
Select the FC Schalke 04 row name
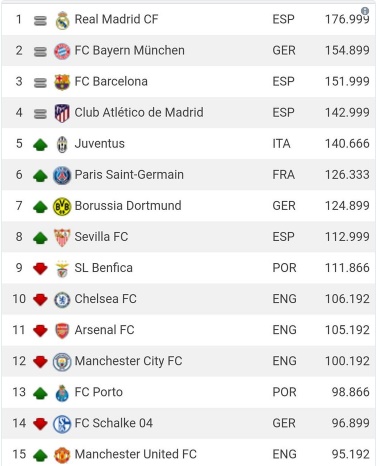[114, 423]
